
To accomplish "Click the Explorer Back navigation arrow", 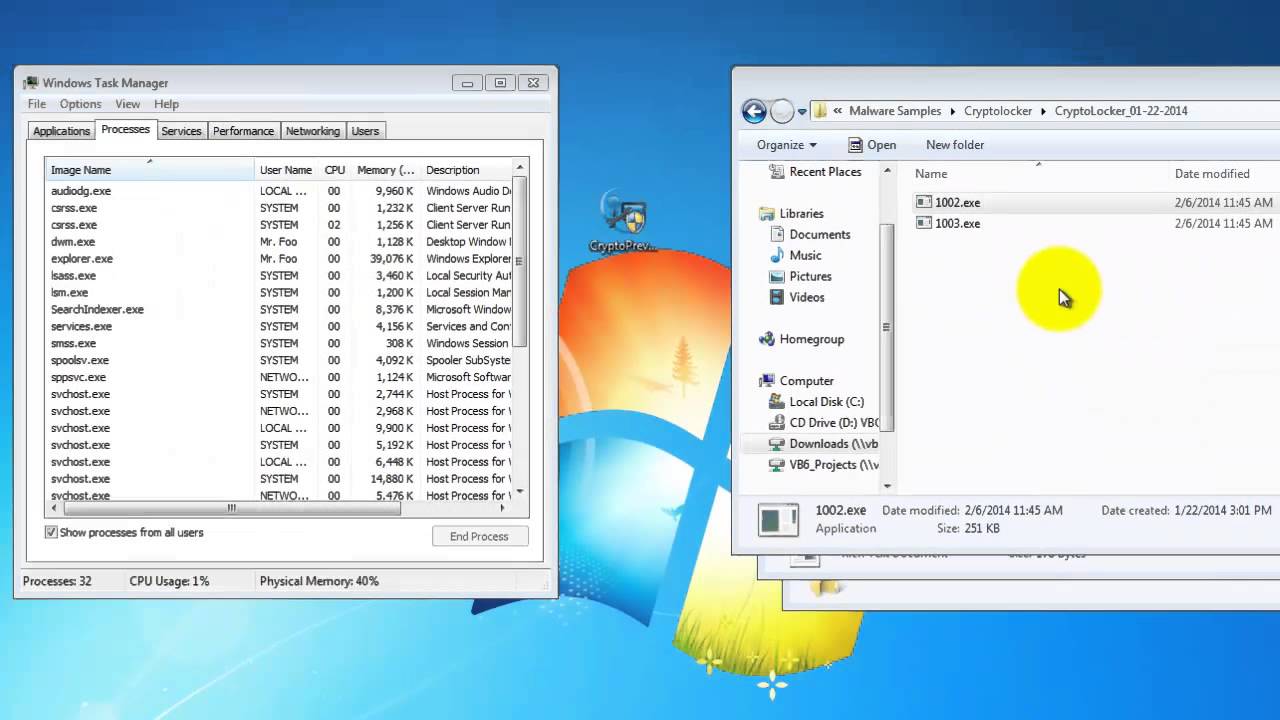I will click(754, 111).
